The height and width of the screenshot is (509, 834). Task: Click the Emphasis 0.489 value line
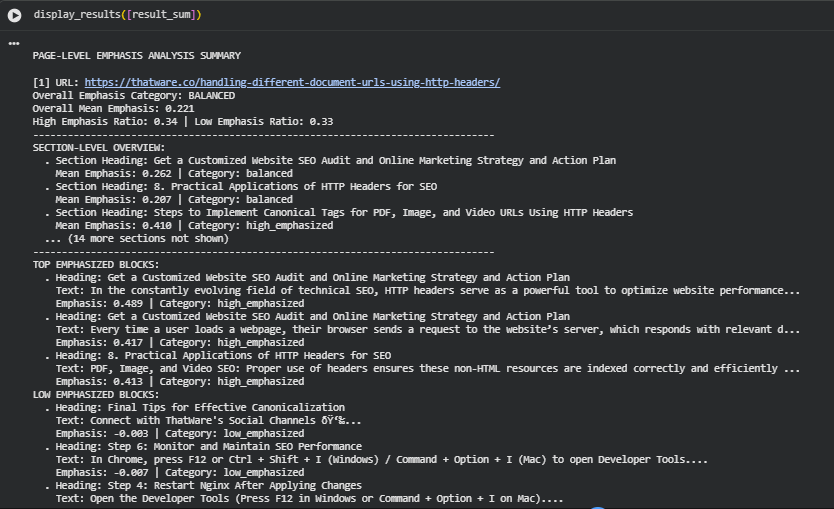[180, 303]
